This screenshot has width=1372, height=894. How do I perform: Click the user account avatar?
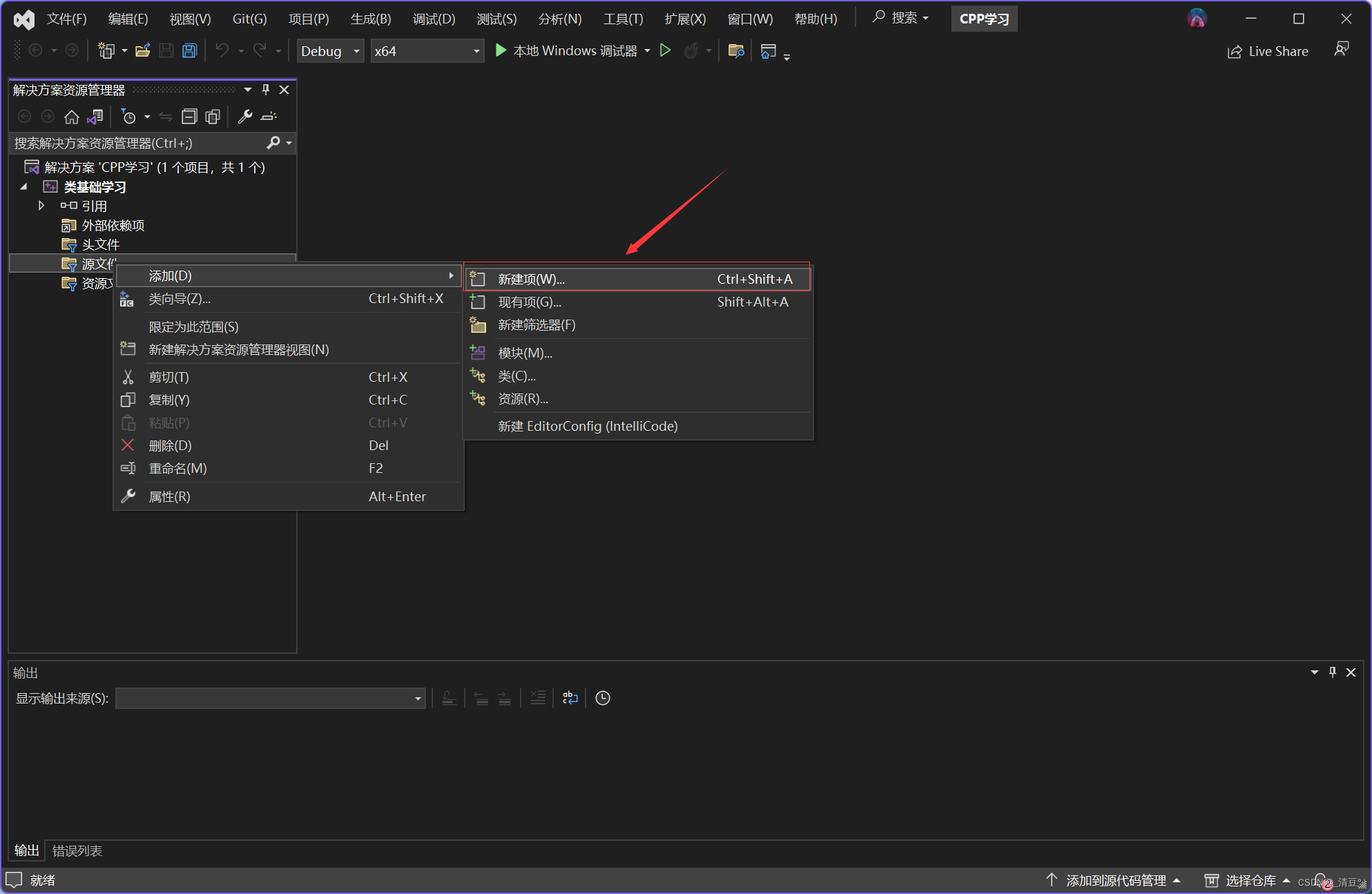pos(1197,18)
